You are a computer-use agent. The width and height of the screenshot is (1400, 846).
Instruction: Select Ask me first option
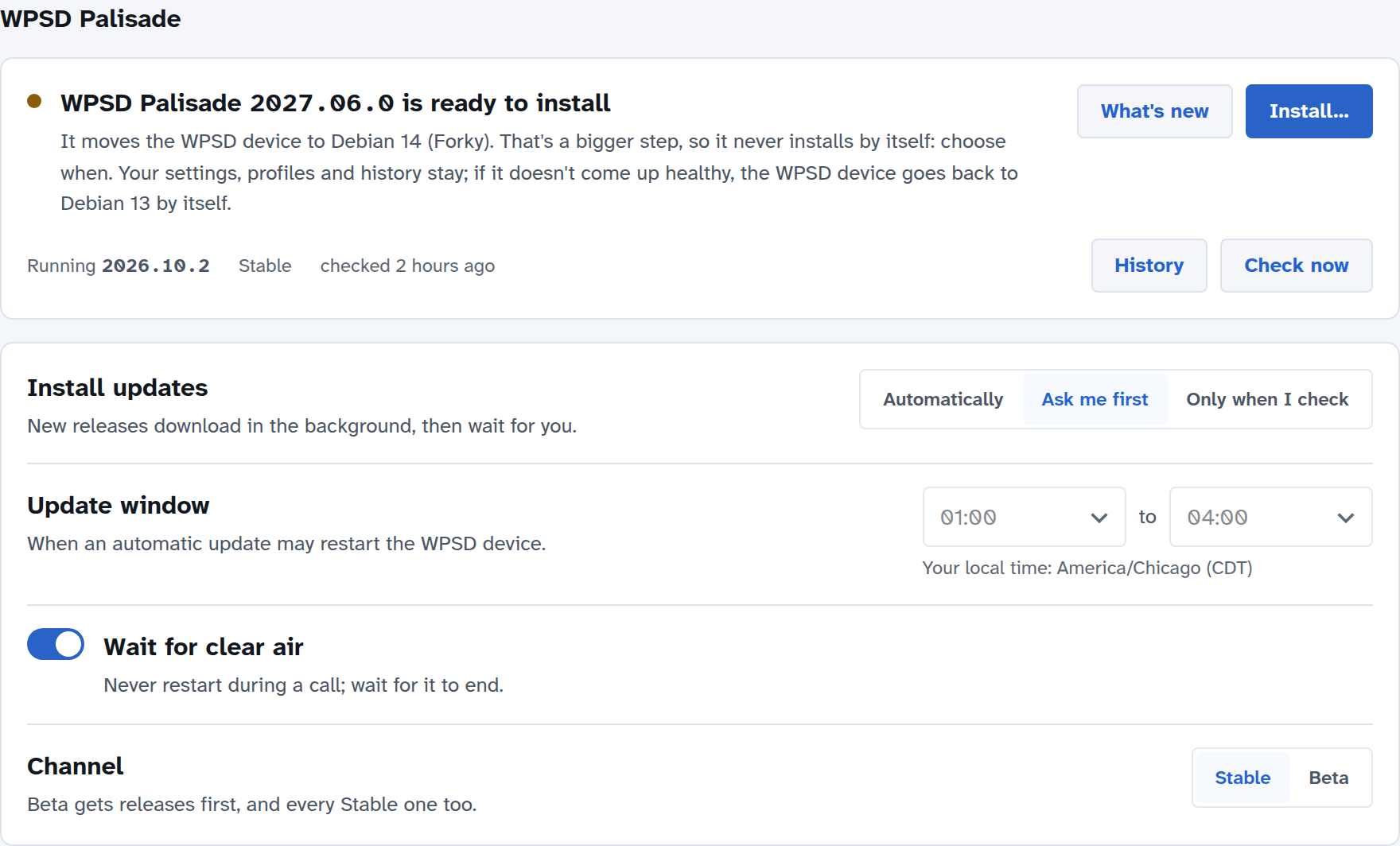click(1095, 399)
